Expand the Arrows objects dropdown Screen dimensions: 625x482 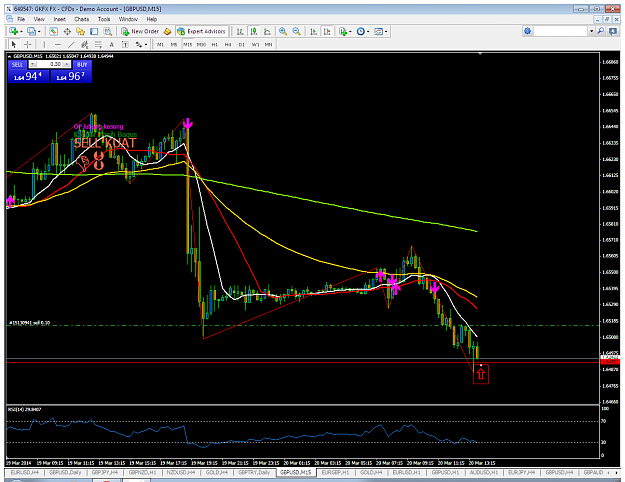pyautogui.click(x=146, y=44)
